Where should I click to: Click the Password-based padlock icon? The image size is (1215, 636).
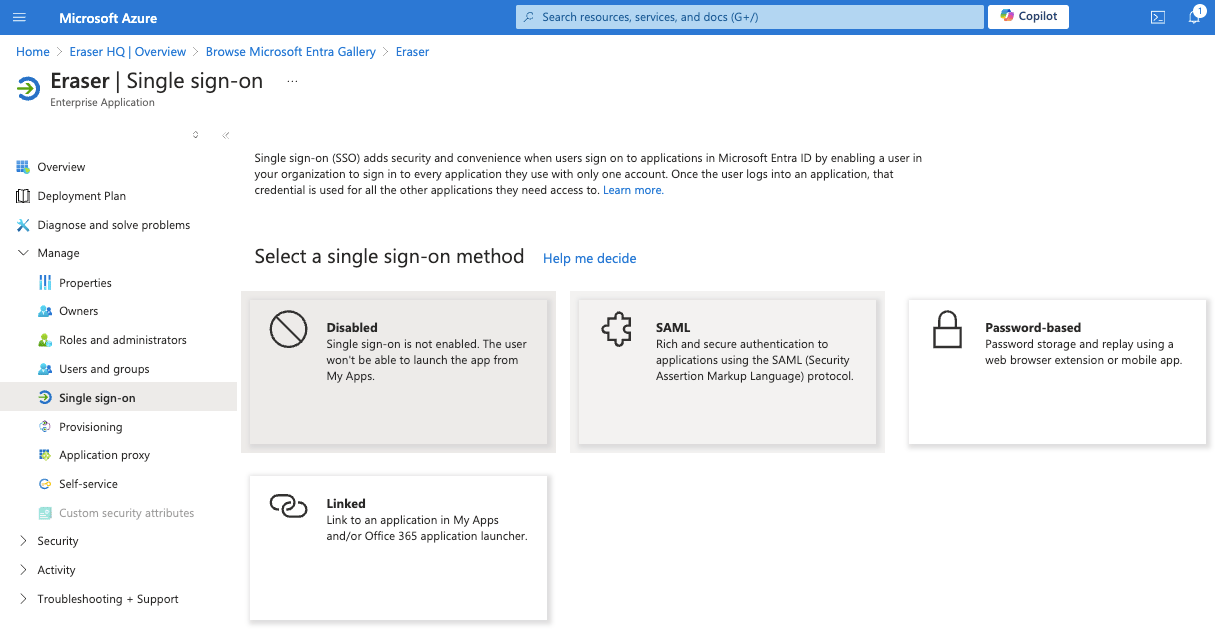pyautogui.click(x=946, y=329)
